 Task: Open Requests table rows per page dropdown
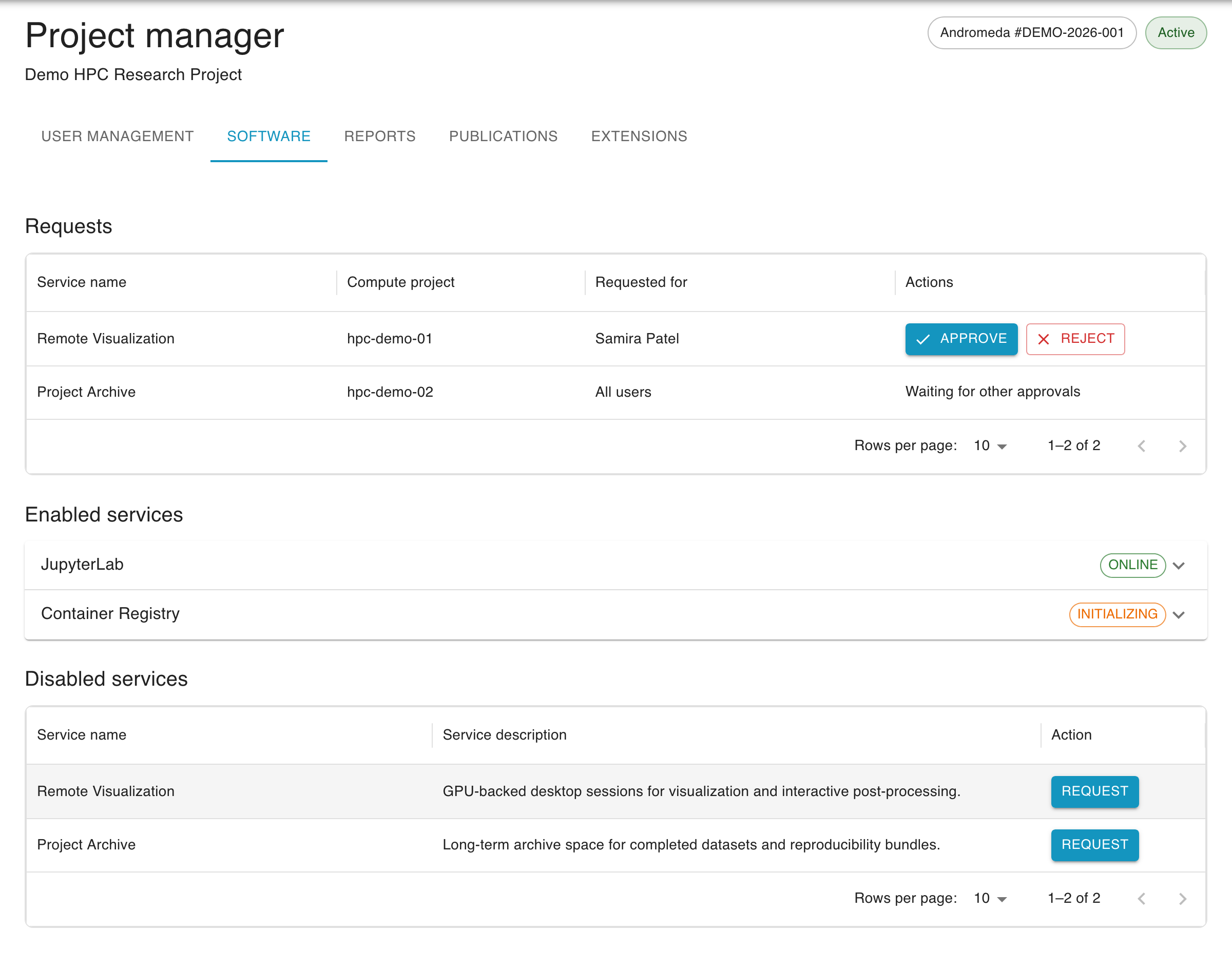(990, 446)
